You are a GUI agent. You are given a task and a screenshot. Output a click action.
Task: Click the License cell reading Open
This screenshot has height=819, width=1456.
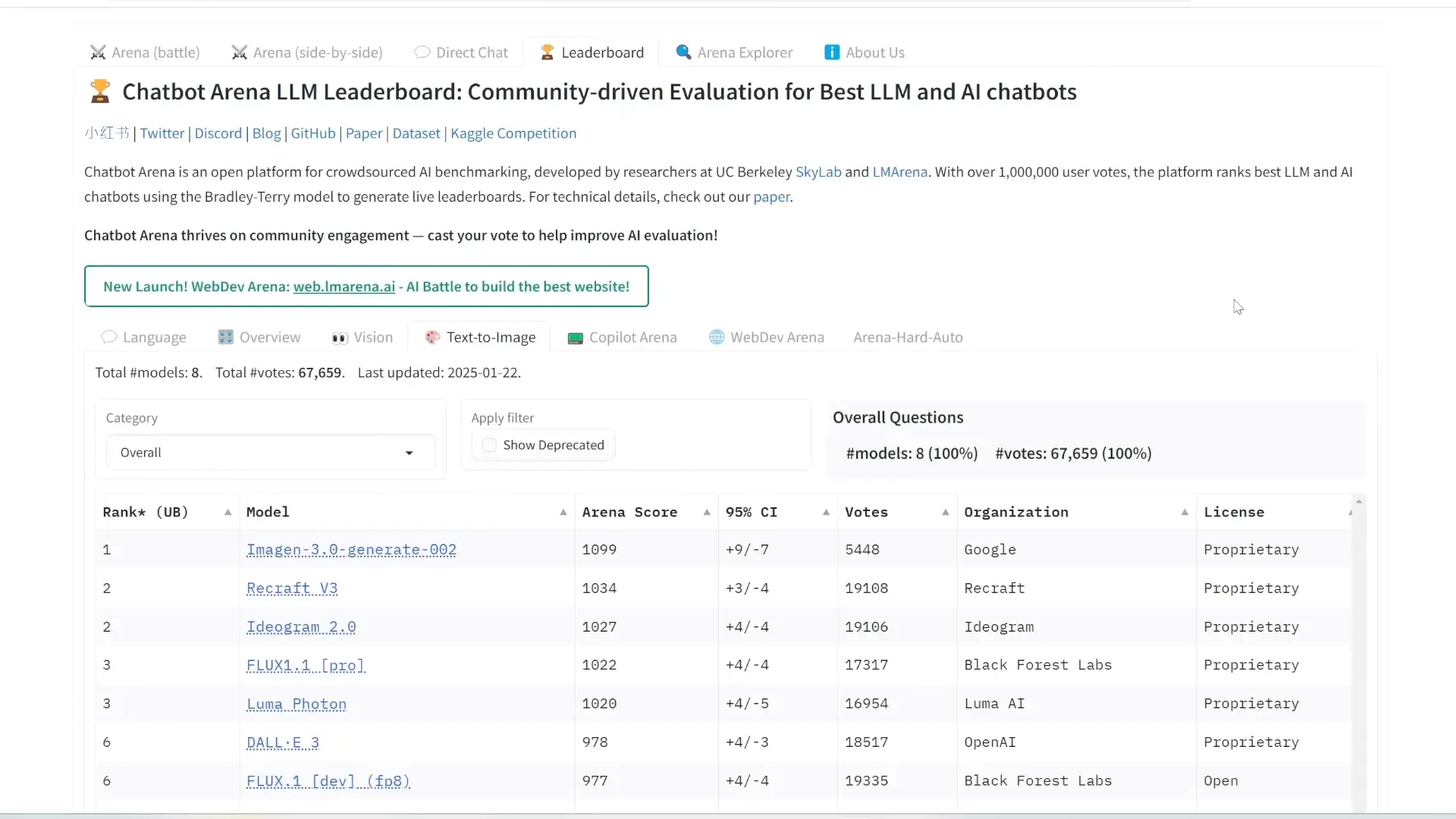click(1220, 781)
